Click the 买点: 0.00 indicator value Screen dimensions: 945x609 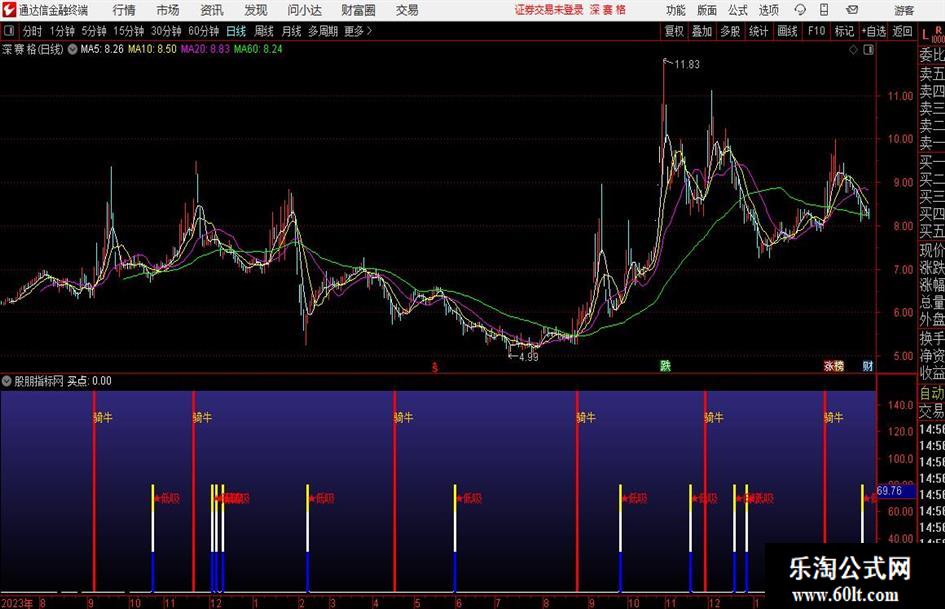tap(89, 381)
